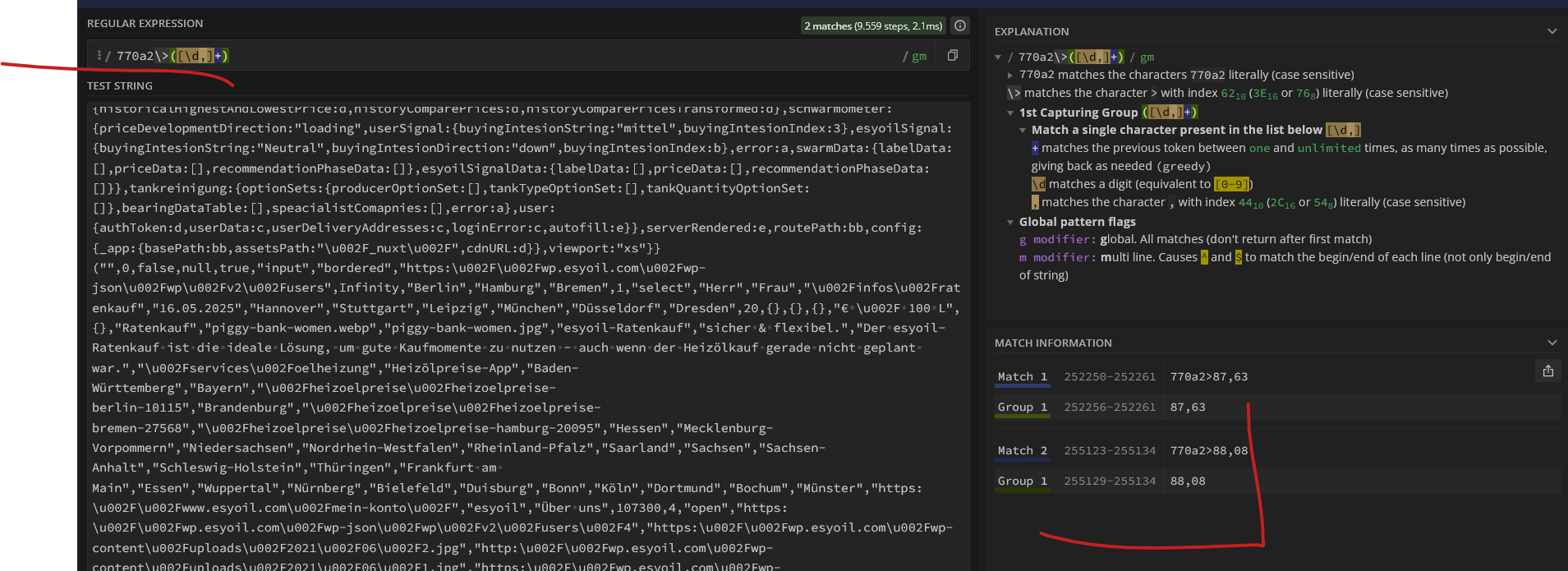Click into the test string text area
The image size is (1568, 571).
pyautogui.click(x=527, y=336)
